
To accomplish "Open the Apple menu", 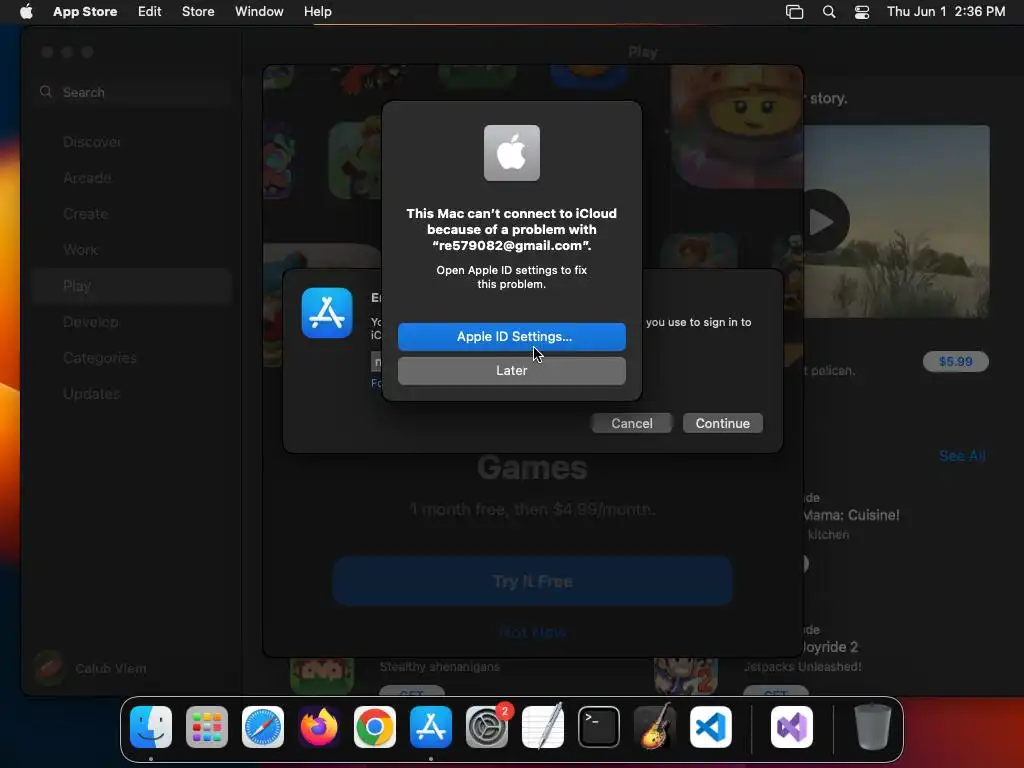I will coord(26,11).
